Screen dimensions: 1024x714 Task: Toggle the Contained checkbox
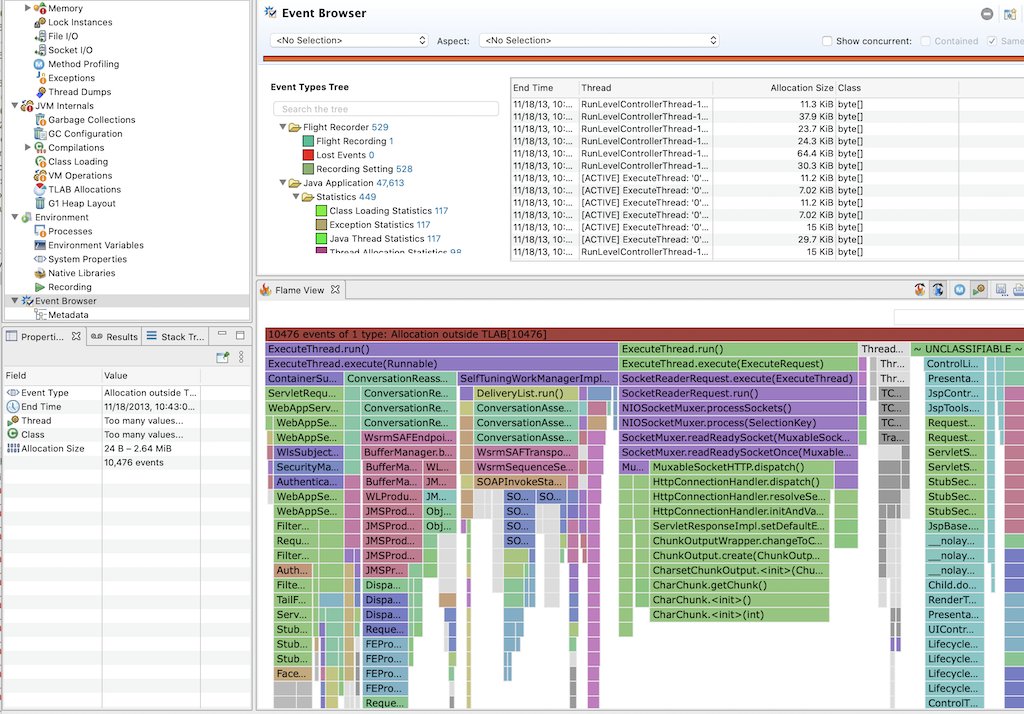pos(925,41)
